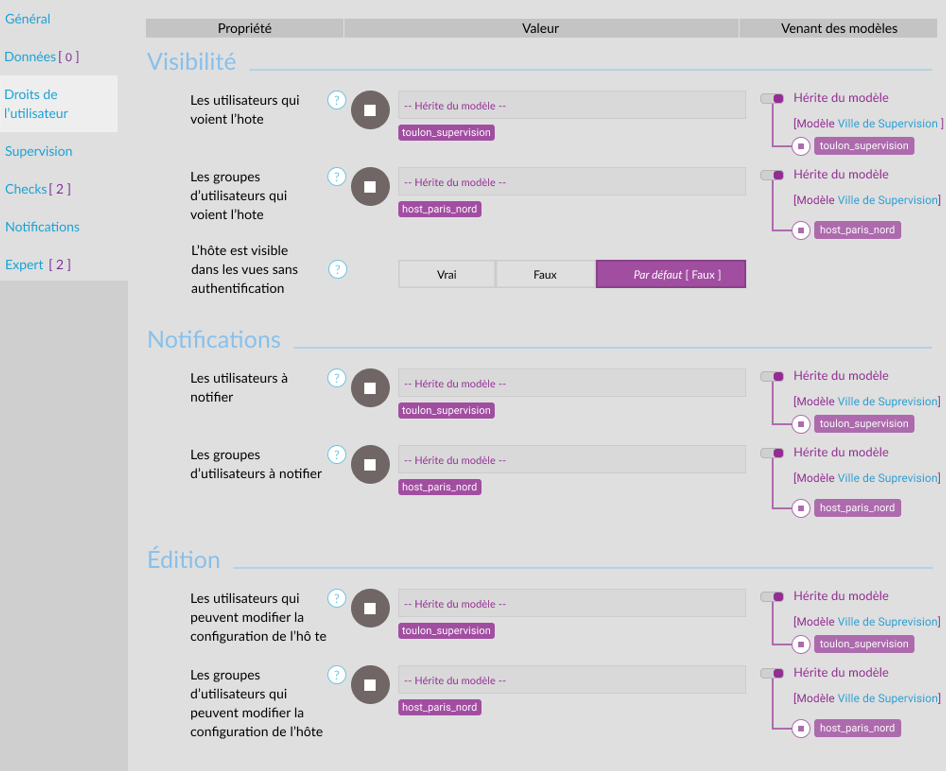This screenshot has height=771, width=946.
Task: Select 'Par défaut [ Faux ]' option
Action: [x=671, y=274]
